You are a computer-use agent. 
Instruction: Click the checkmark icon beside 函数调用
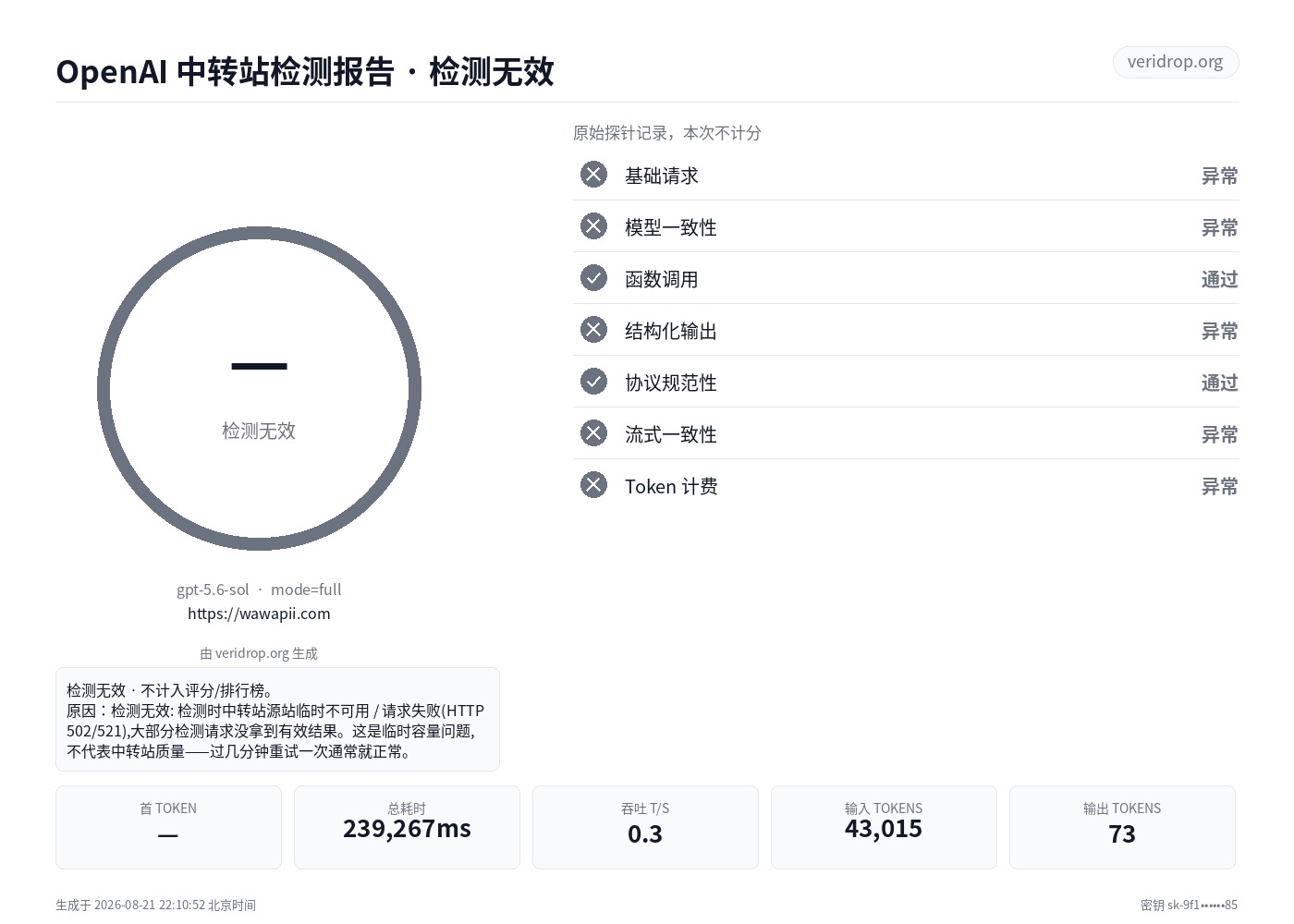point(593,278)
